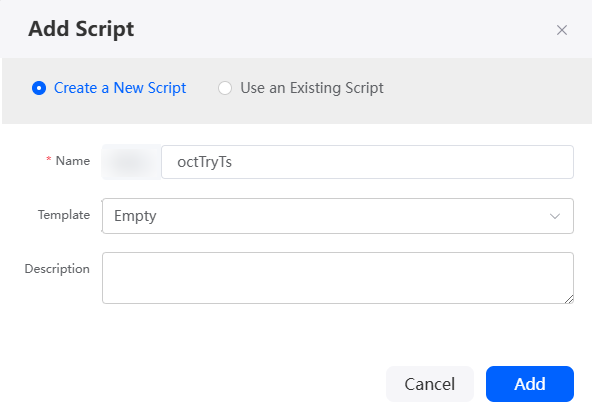Click the Description box resize handle
592x412 pixels.
click(x=569, y=299)
